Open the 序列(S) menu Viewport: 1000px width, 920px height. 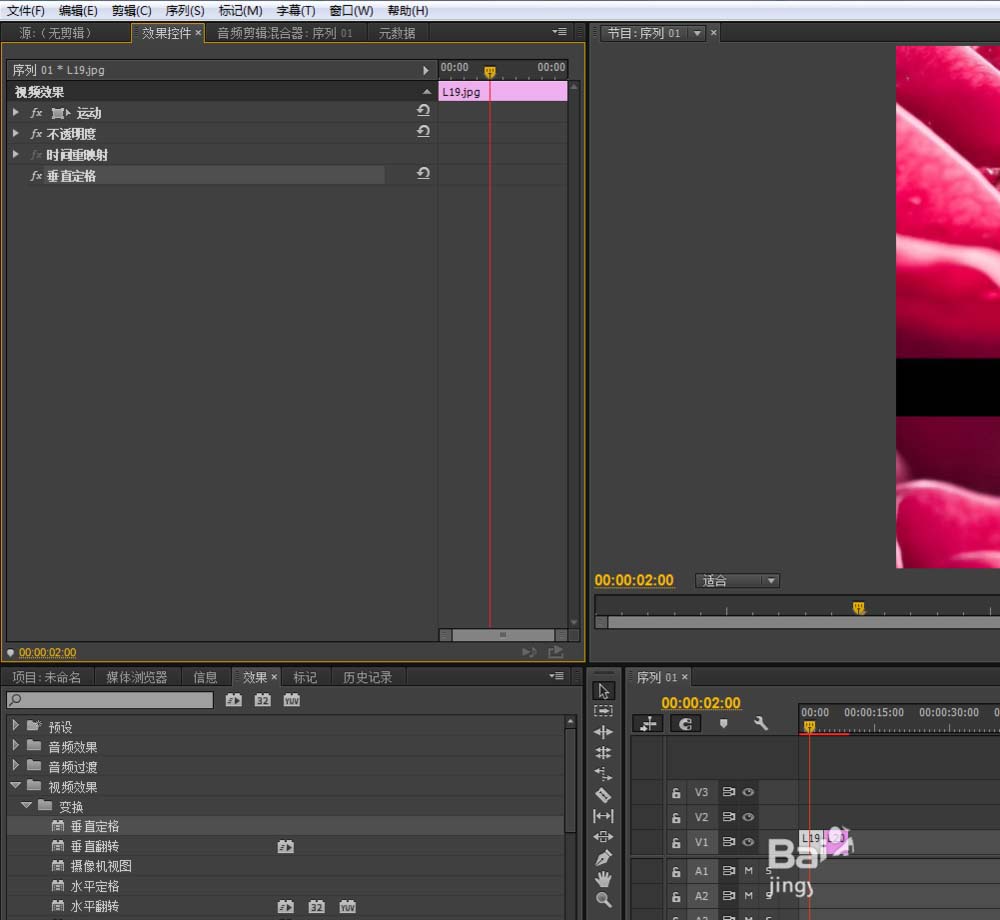click(x=184, y=11)
